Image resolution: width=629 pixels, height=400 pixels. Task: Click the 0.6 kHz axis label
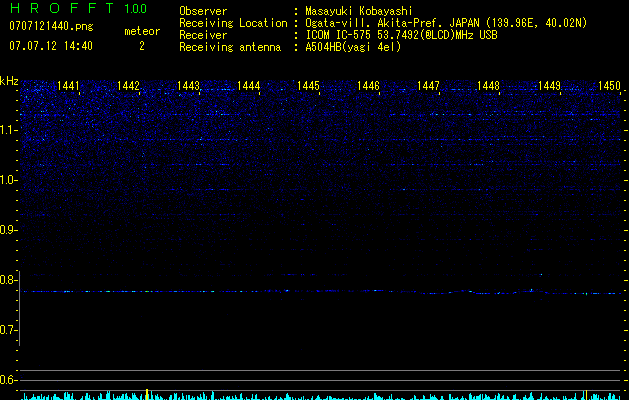7,380
